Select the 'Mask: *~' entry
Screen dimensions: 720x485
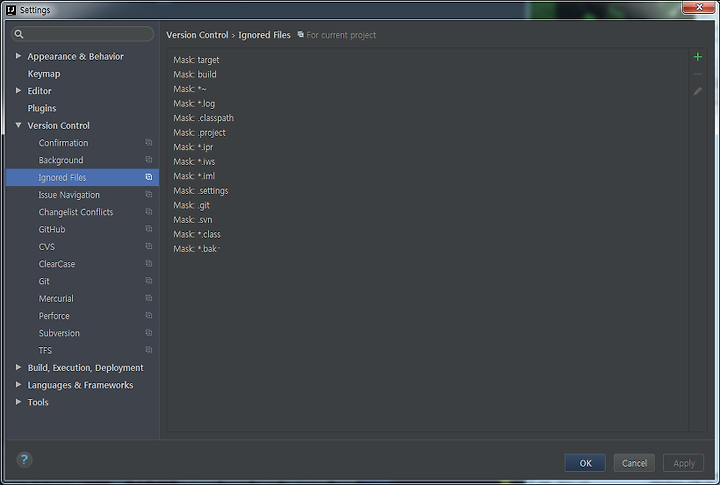(x=190, y=89)
